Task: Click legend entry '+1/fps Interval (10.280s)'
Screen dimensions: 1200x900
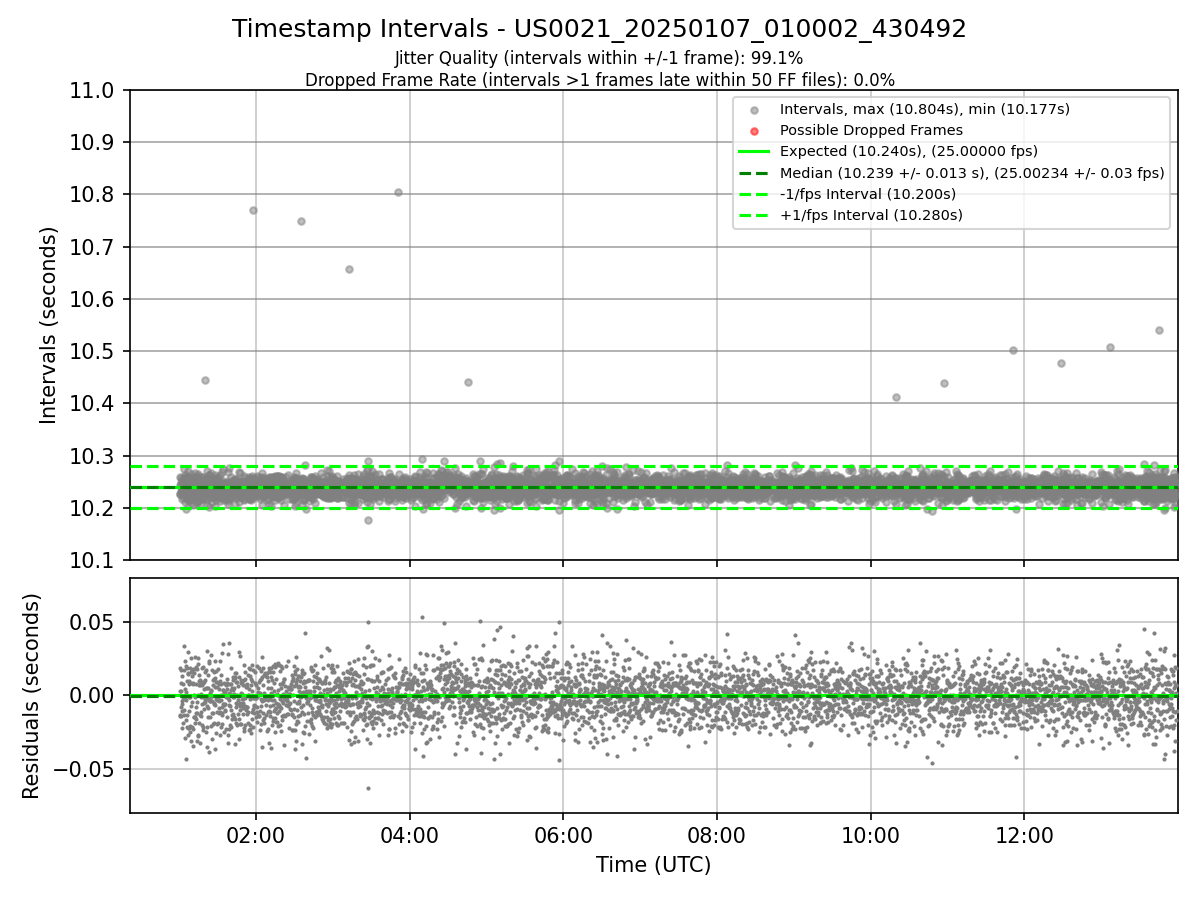Action: point(870,215)
